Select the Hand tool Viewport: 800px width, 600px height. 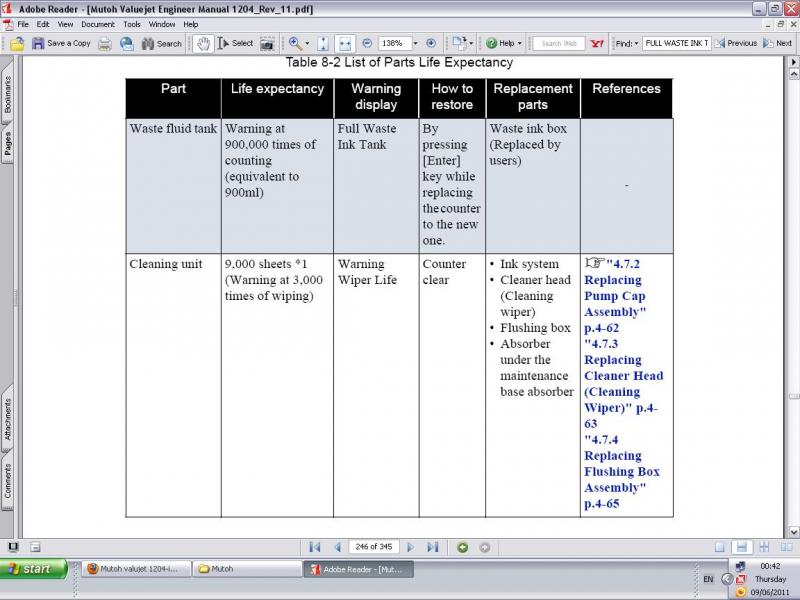pyautogui.click(x=203, y=43)
